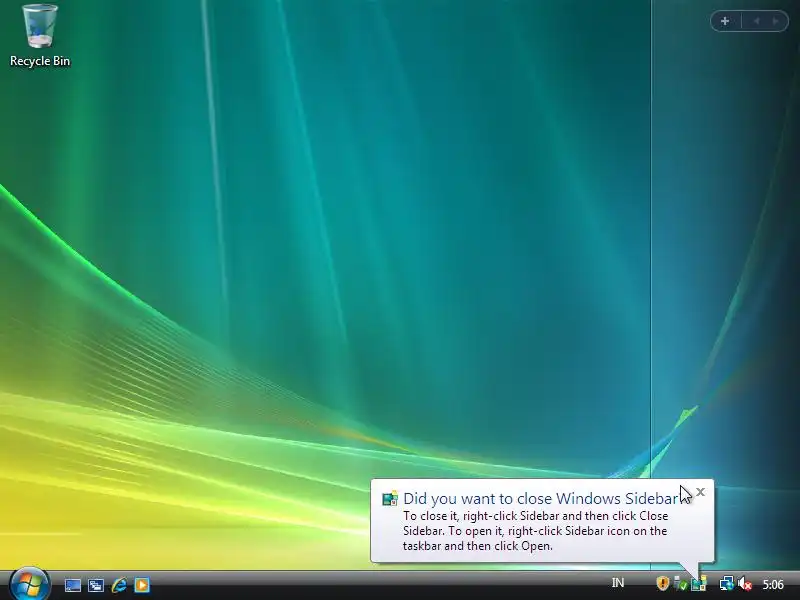Image resolution: width=800 pixels, height=600 pixels.
Task: Click the Windows Sidebar tray icon
Action: [699, 583]
